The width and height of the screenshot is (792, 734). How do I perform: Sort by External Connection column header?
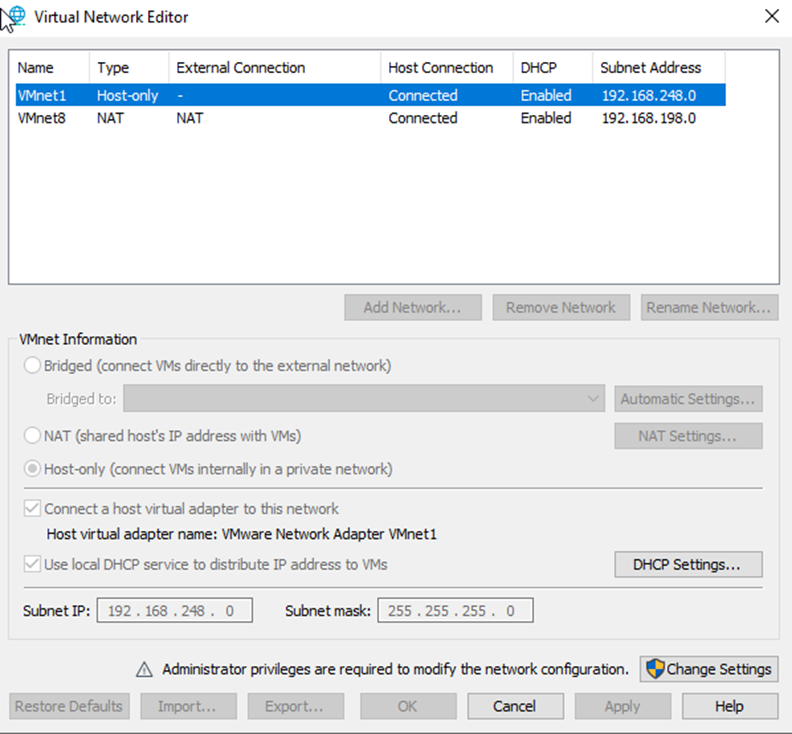(x=275, y=68)
